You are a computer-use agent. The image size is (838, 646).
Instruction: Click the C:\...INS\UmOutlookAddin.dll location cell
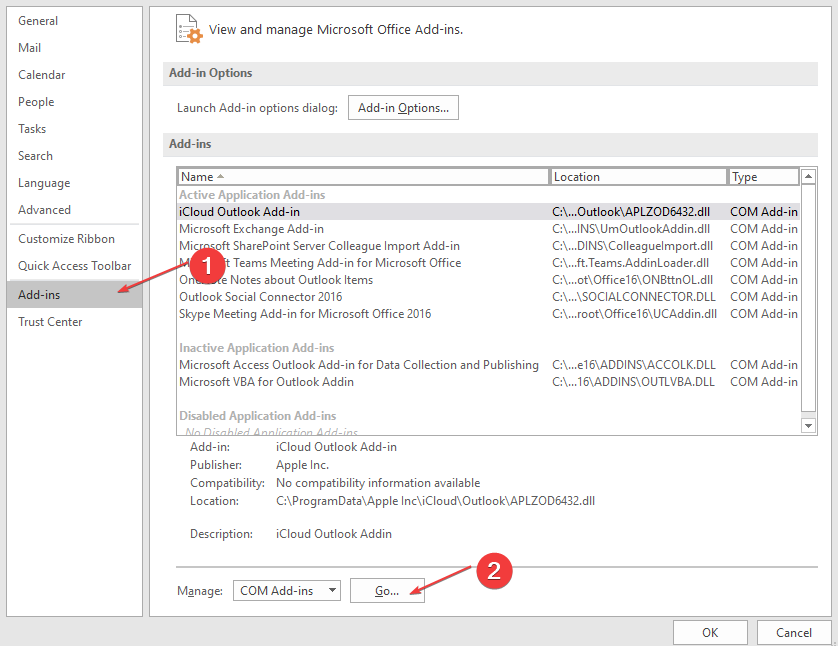pos(631,229)
